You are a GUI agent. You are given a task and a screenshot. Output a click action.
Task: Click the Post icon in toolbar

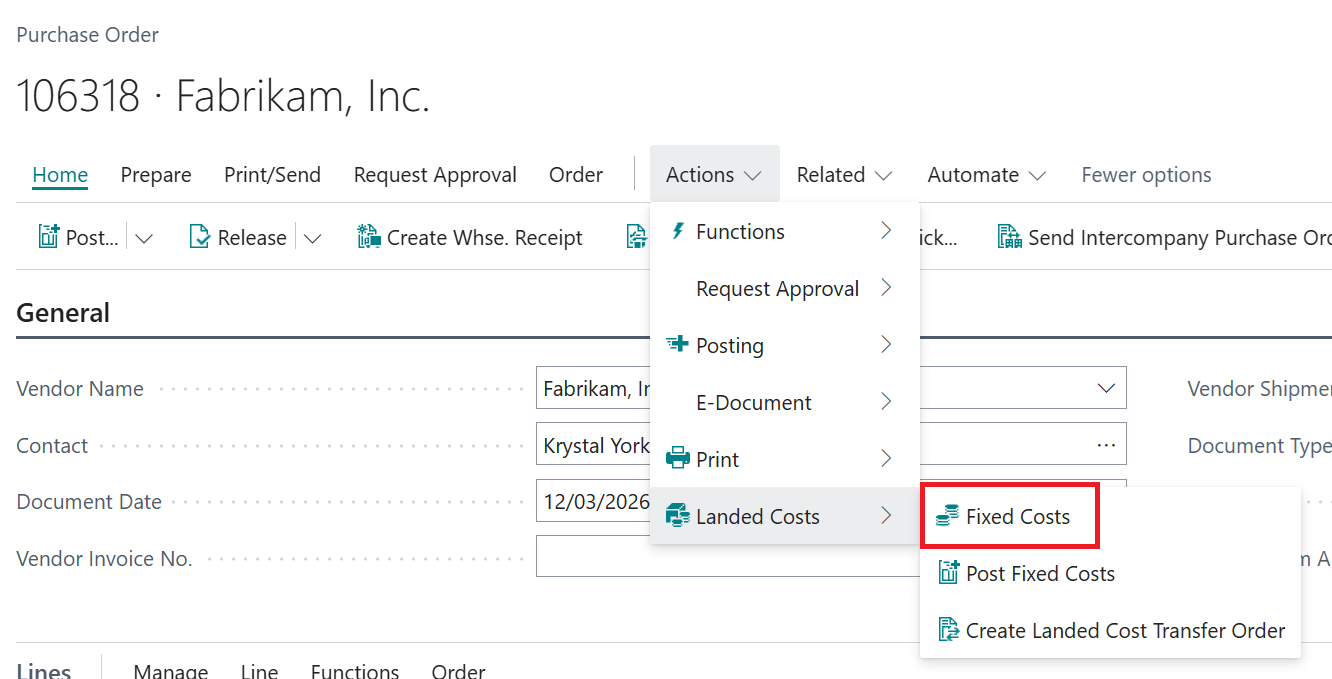[x=49, y=237]
